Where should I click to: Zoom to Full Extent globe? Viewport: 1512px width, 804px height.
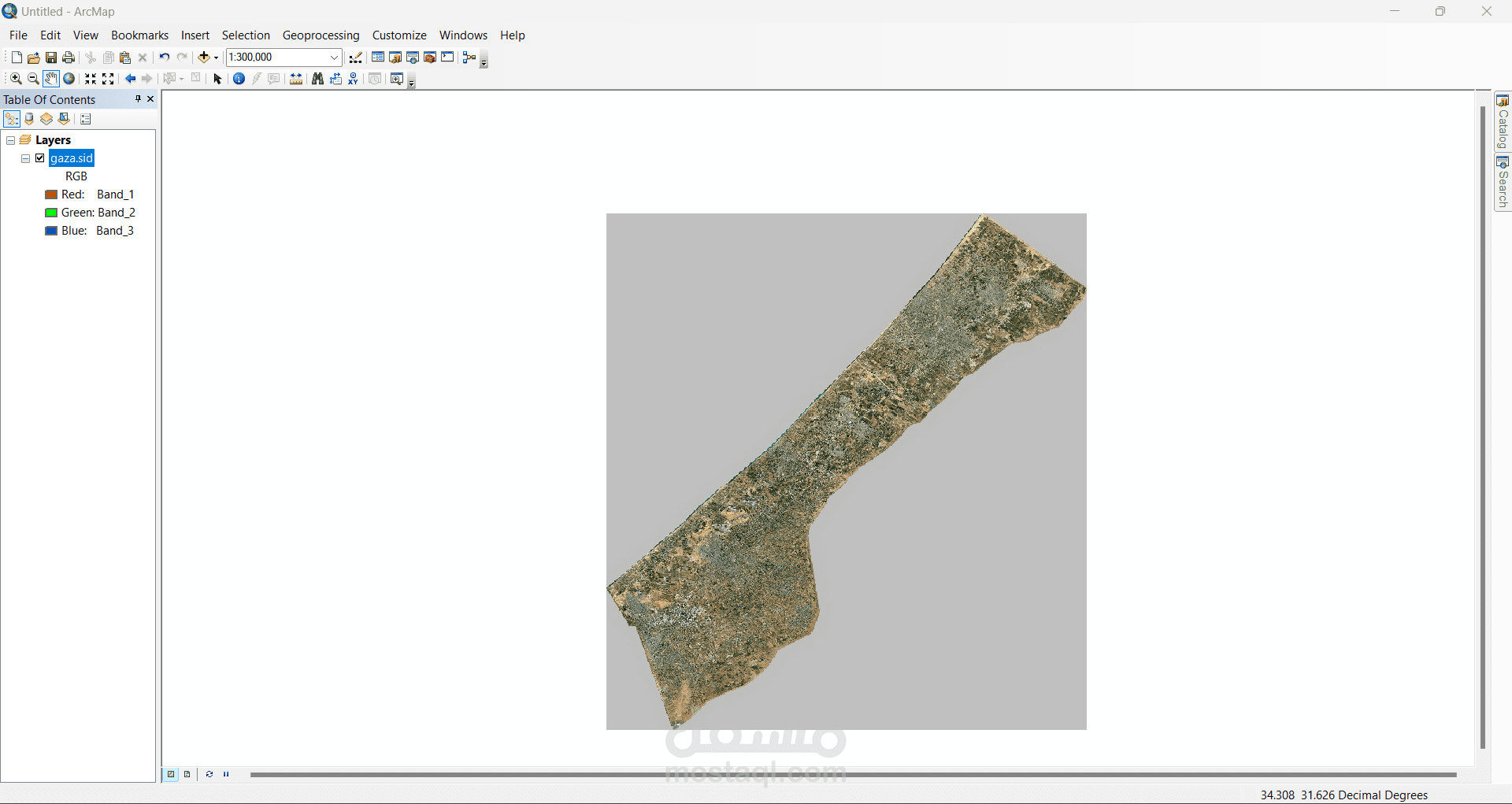(x=69, y=79)
